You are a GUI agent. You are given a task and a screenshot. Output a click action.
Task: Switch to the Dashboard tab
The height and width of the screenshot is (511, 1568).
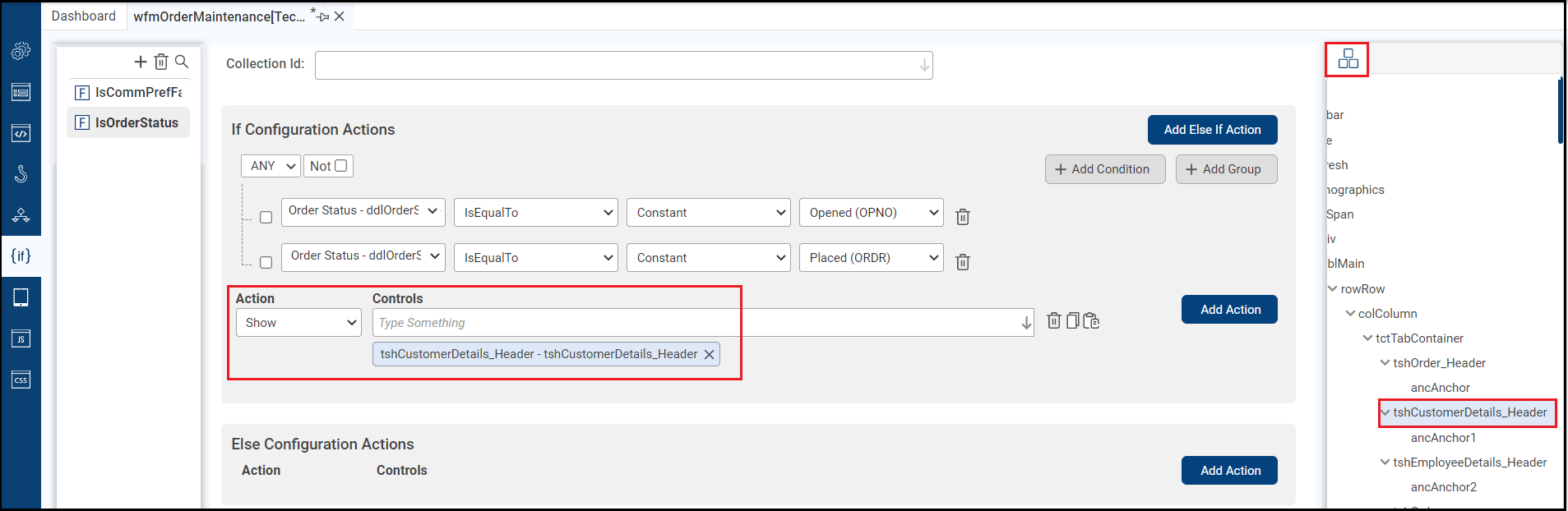coord(84,16)
